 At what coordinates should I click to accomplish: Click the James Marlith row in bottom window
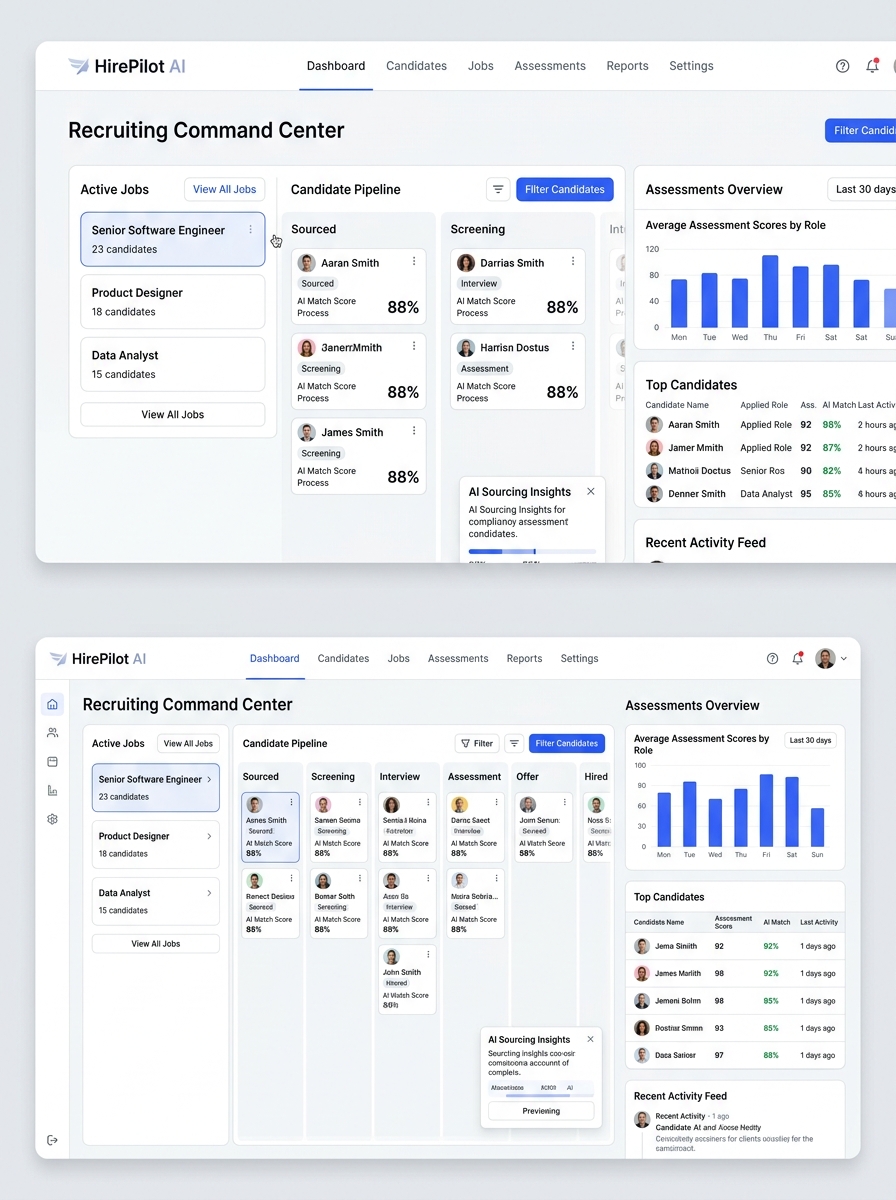tap(735, 973)
